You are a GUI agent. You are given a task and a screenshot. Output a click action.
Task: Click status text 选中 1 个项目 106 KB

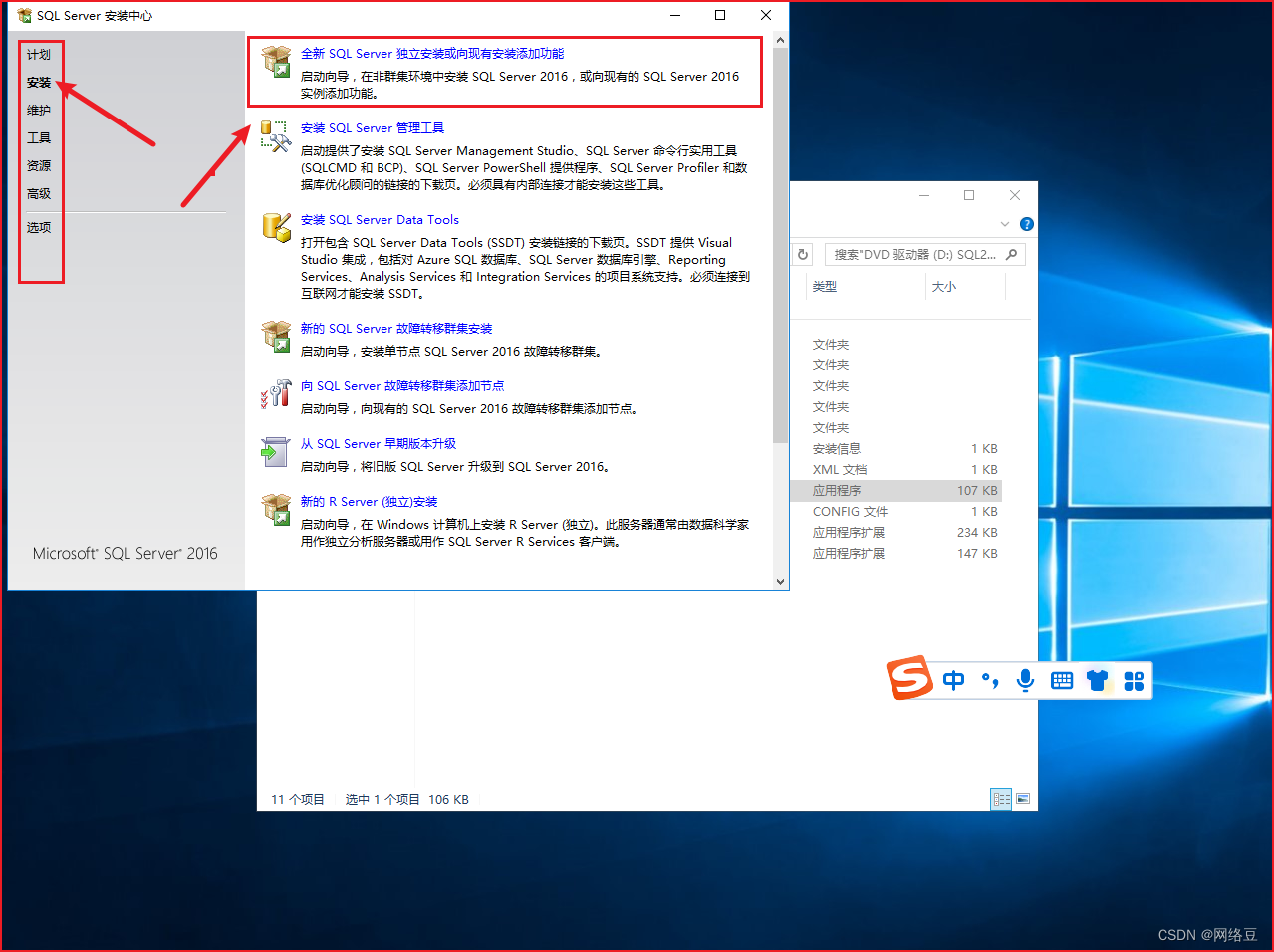coord(407,800)
